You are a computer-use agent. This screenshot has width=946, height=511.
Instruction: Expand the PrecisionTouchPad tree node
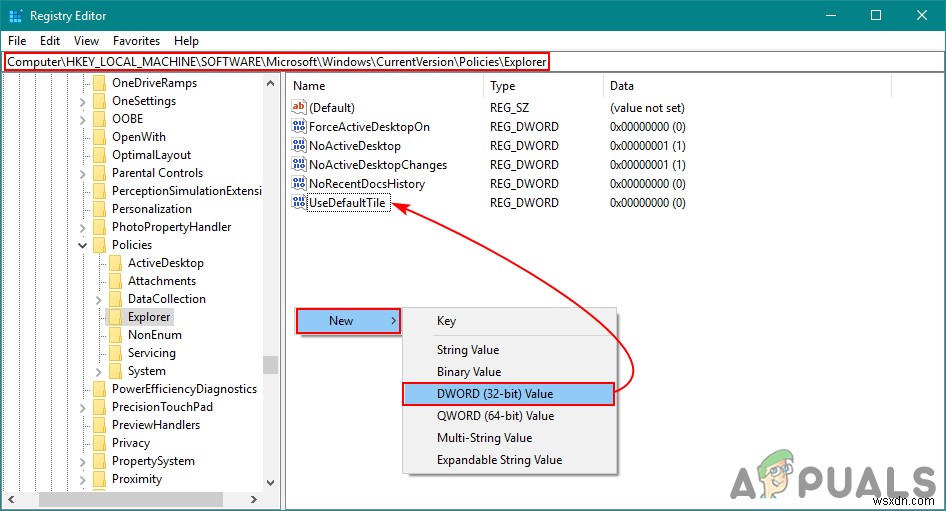83,408
